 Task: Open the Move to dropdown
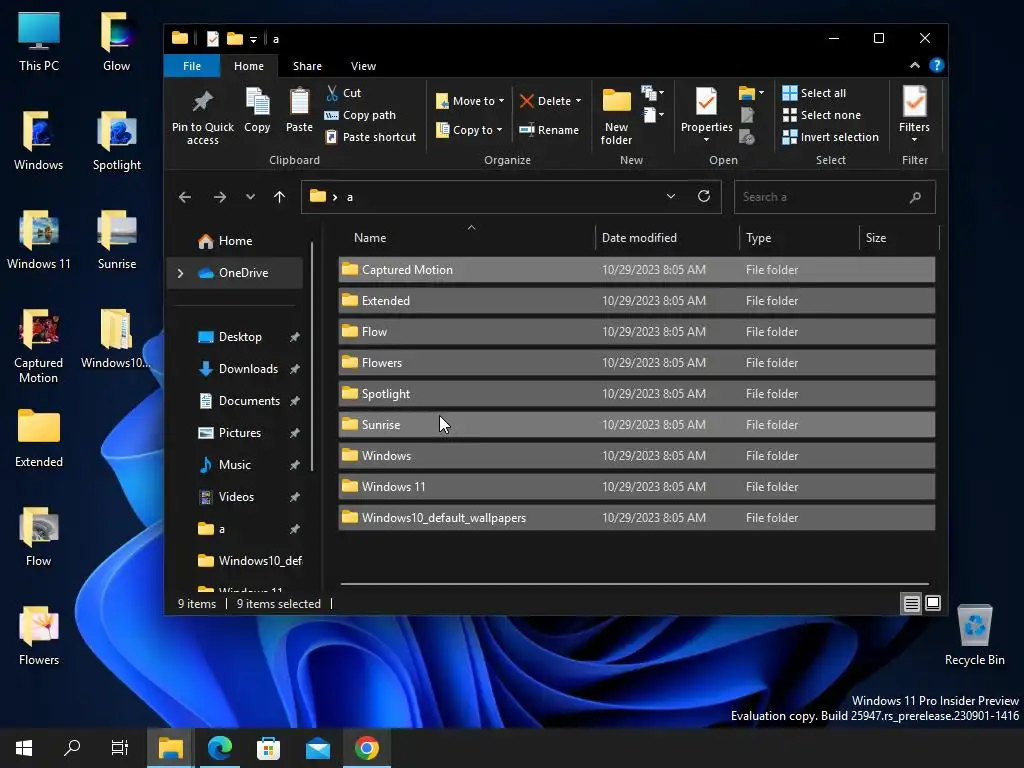pyautogui.click(x=470, y=101)
